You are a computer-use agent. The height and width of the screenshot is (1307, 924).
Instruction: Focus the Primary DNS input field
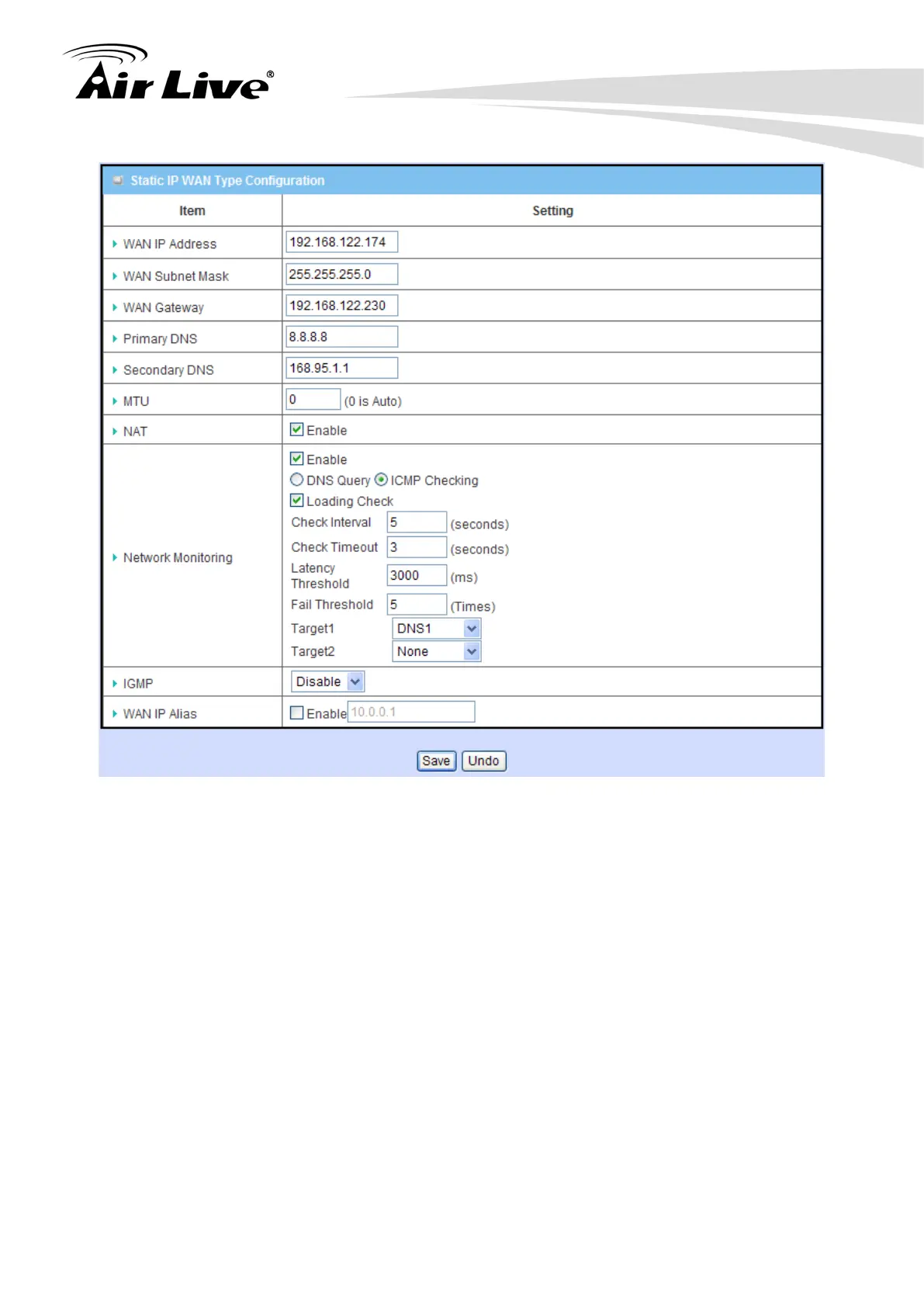point(341,337)
